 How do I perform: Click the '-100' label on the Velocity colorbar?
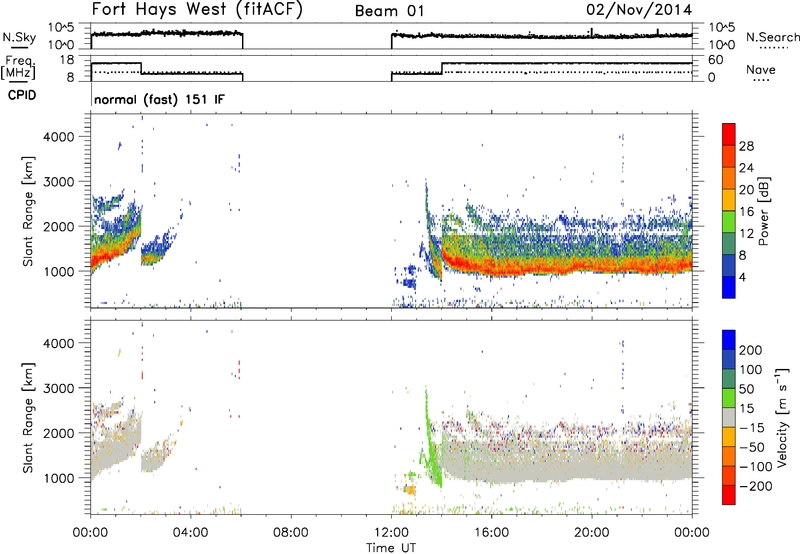click(x=756, y=467)
